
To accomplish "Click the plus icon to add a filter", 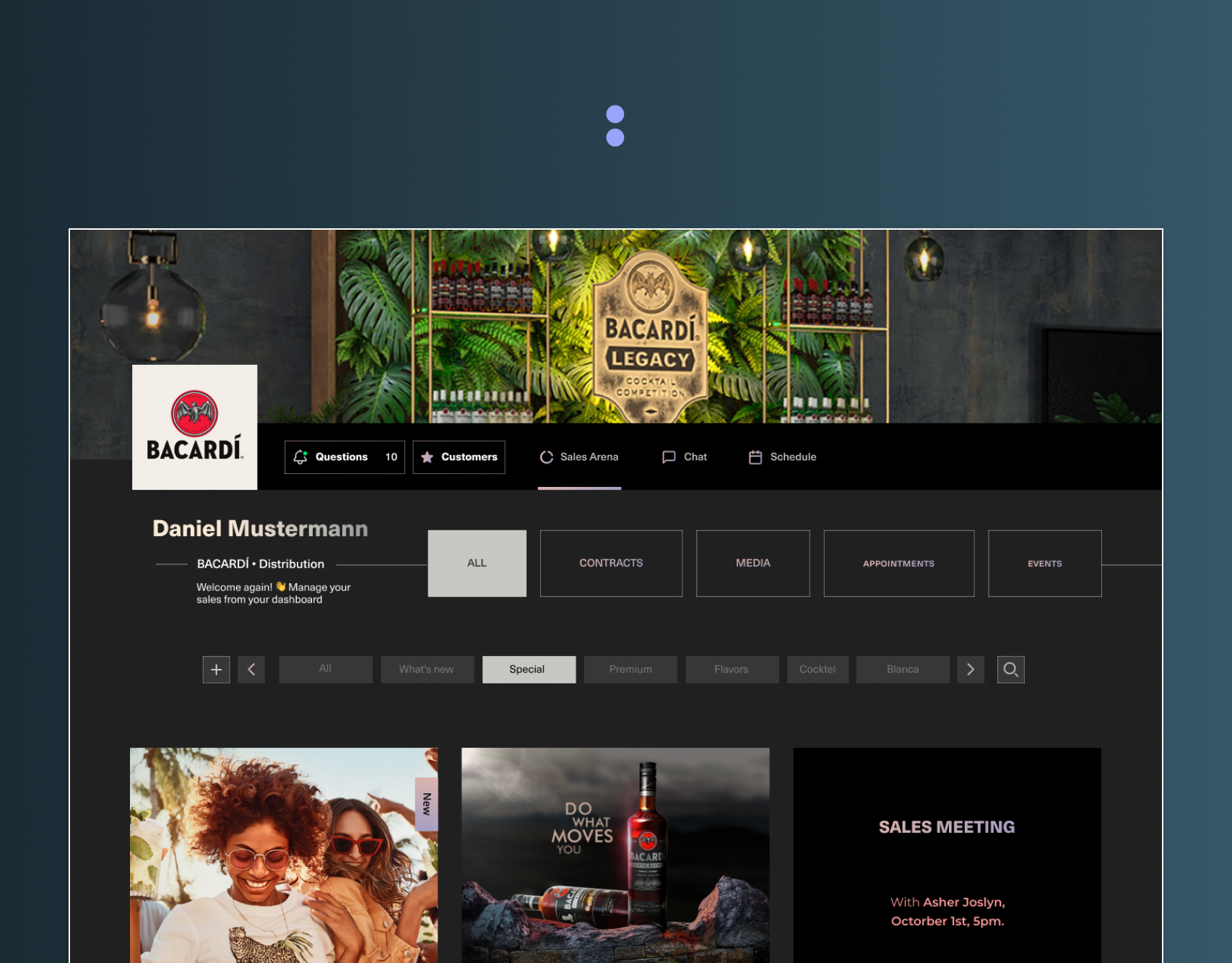I will point(216,670).
